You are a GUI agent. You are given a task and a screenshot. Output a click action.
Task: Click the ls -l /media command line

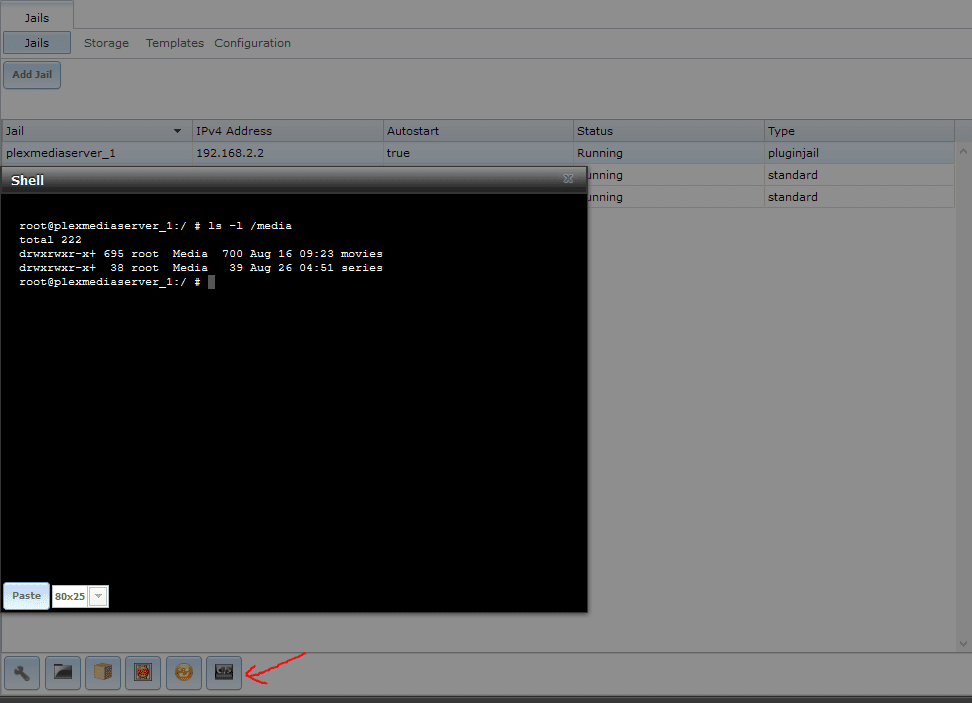click(x=156, y=226)
